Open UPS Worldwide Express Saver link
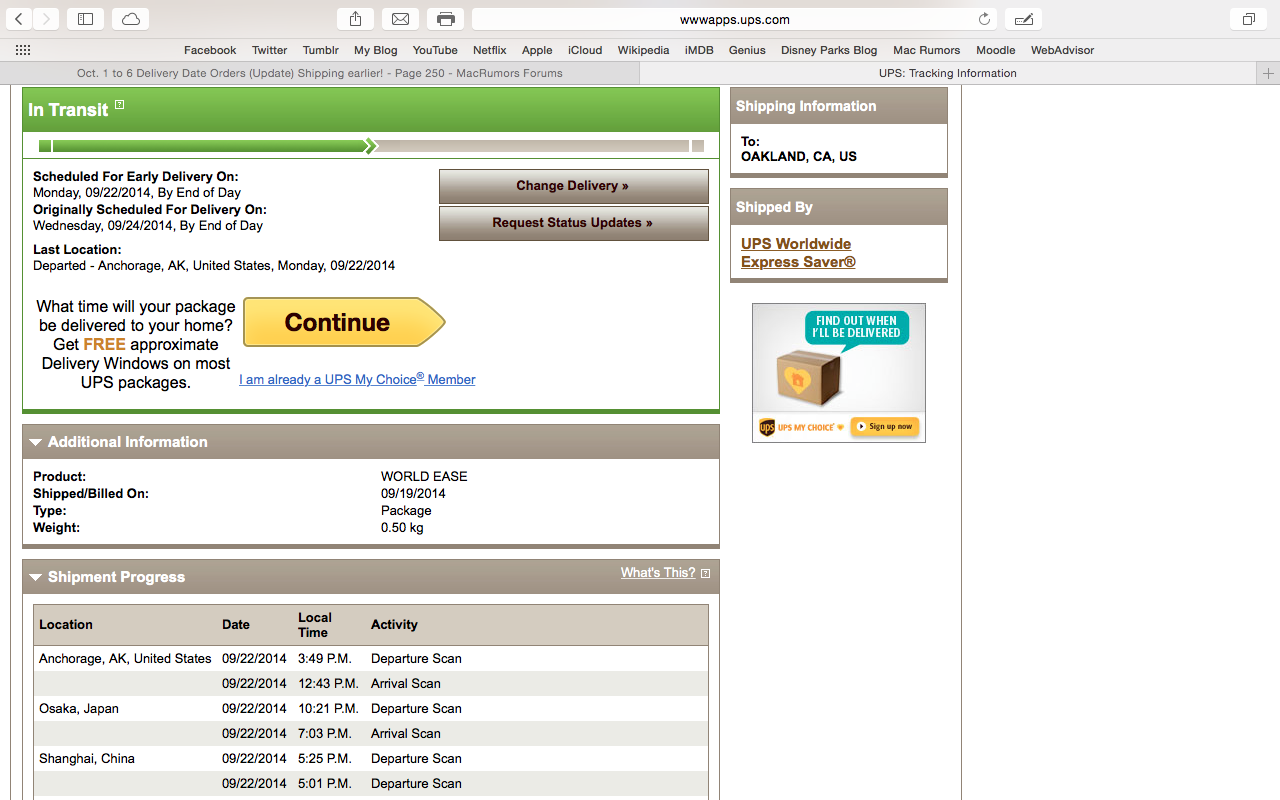 click(798, 253)
